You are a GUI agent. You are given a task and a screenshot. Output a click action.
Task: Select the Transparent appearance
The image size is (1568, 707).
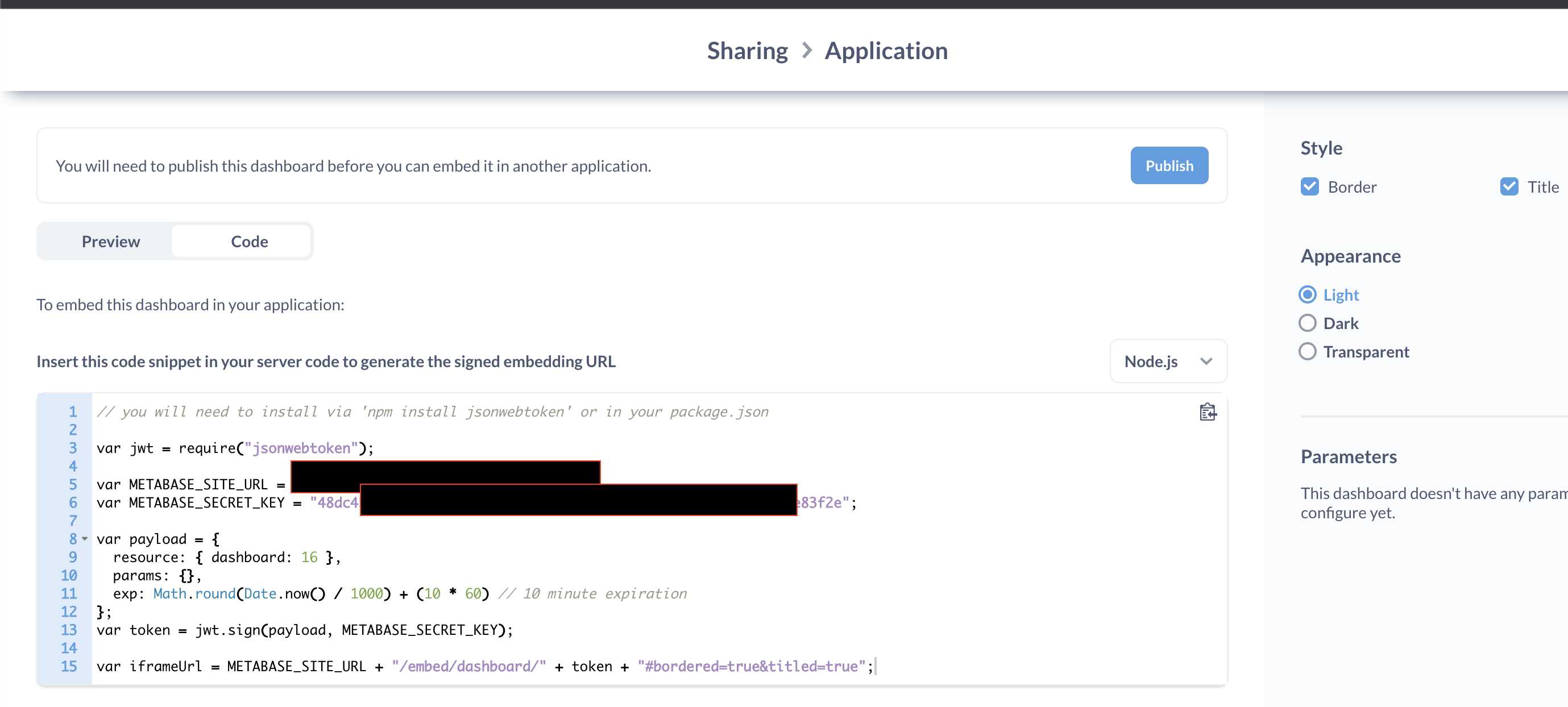coord(1308,351)
